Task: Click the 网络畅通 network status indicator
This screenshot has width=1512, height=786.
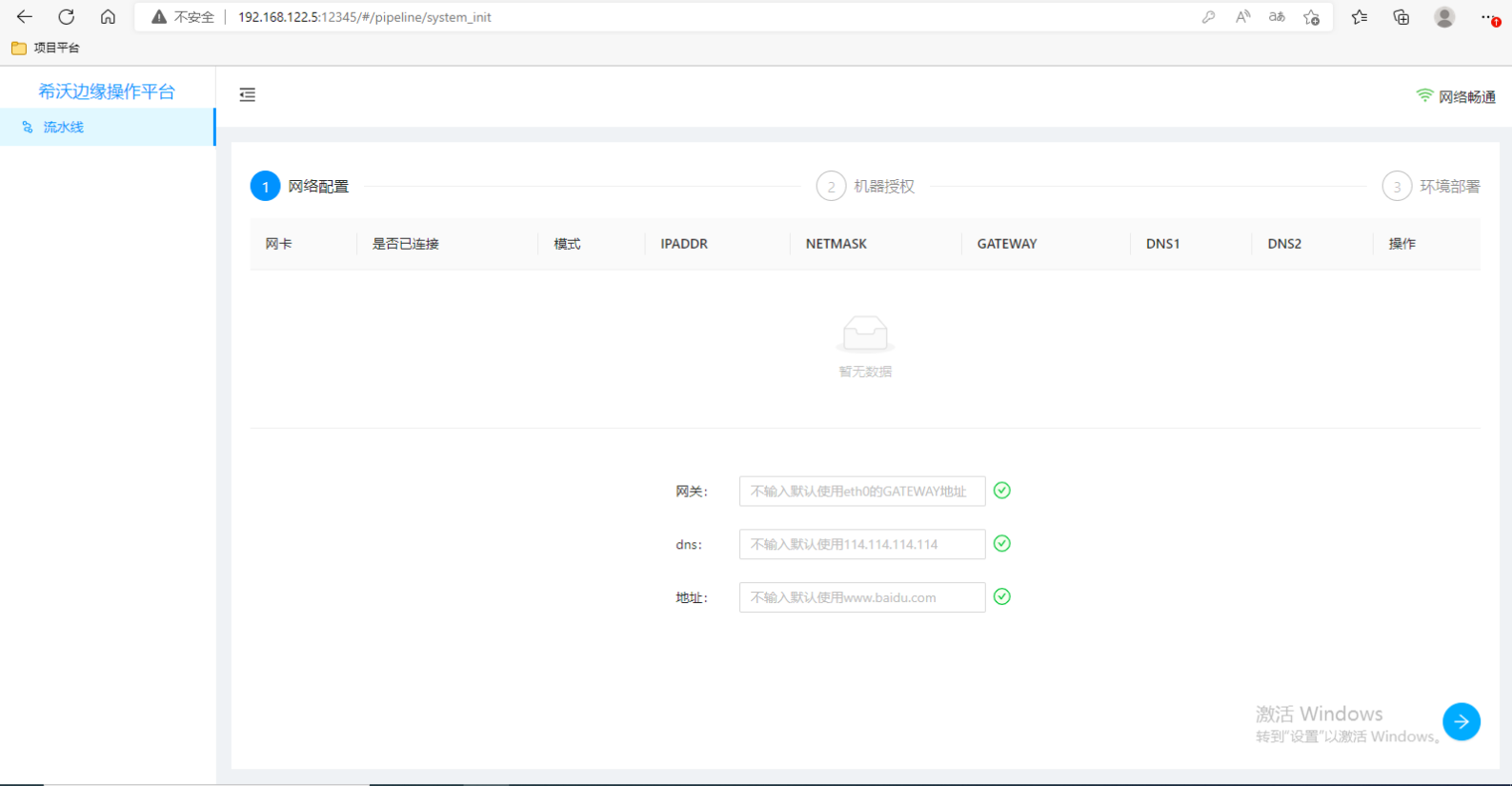Action: click(x=1456, y=96)
